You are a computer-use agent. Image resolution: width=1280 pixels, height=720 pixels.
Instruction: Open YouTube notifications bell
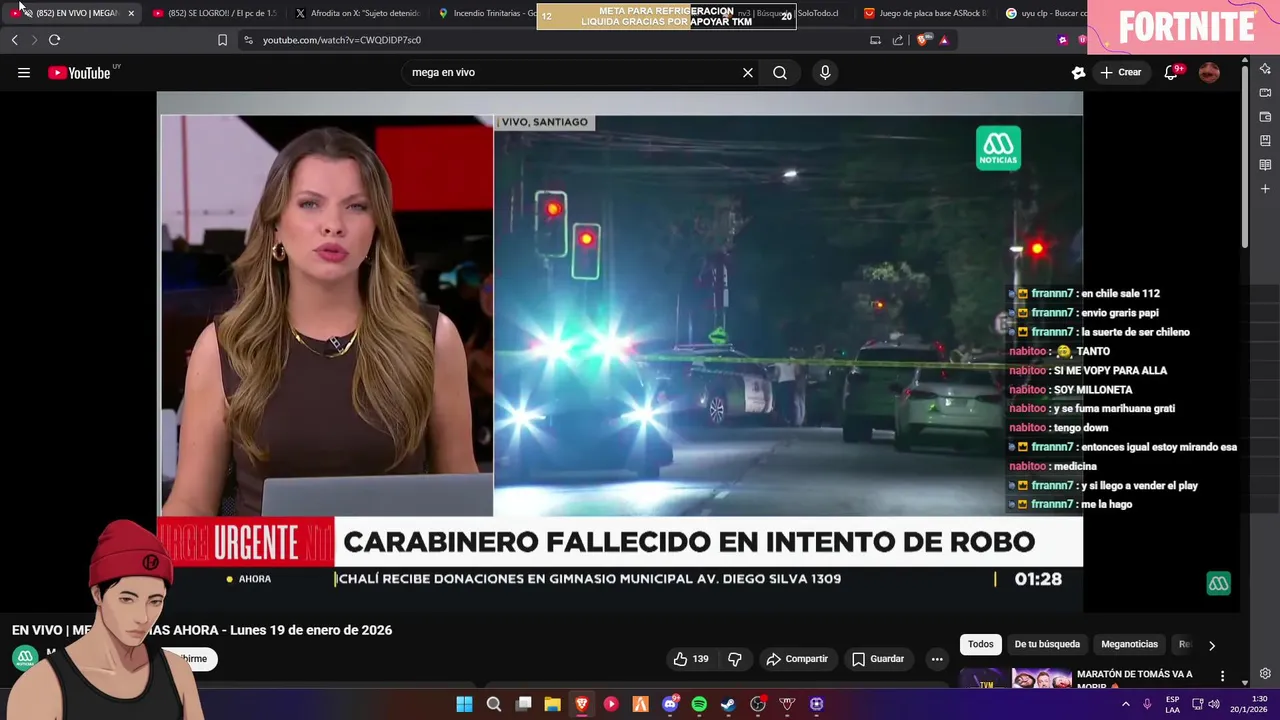tap(1171, 72)
